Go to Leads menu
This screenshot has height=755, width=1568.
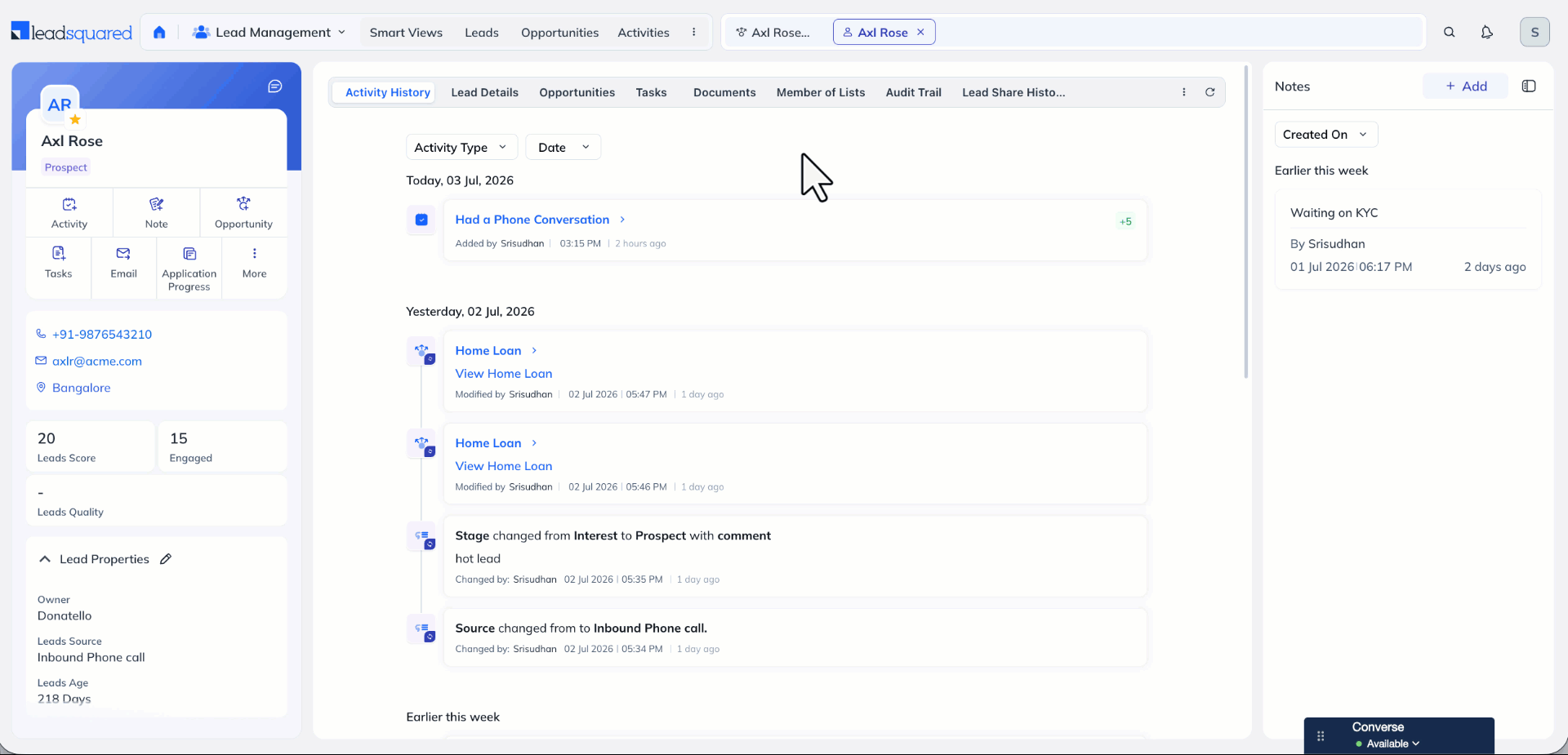tap(482, 33)
